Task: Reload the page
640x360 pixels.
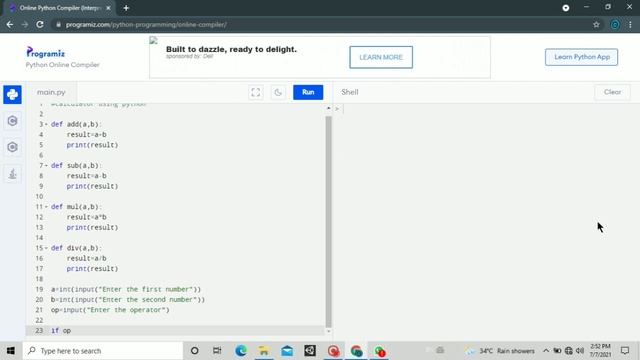Action: pos(40,24)
